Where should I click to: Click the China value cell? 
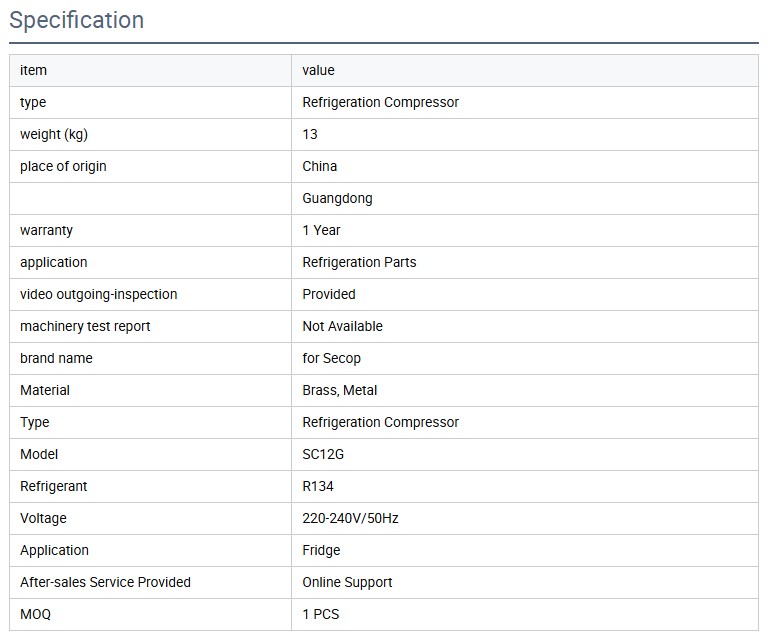click(x=319, y=166)
